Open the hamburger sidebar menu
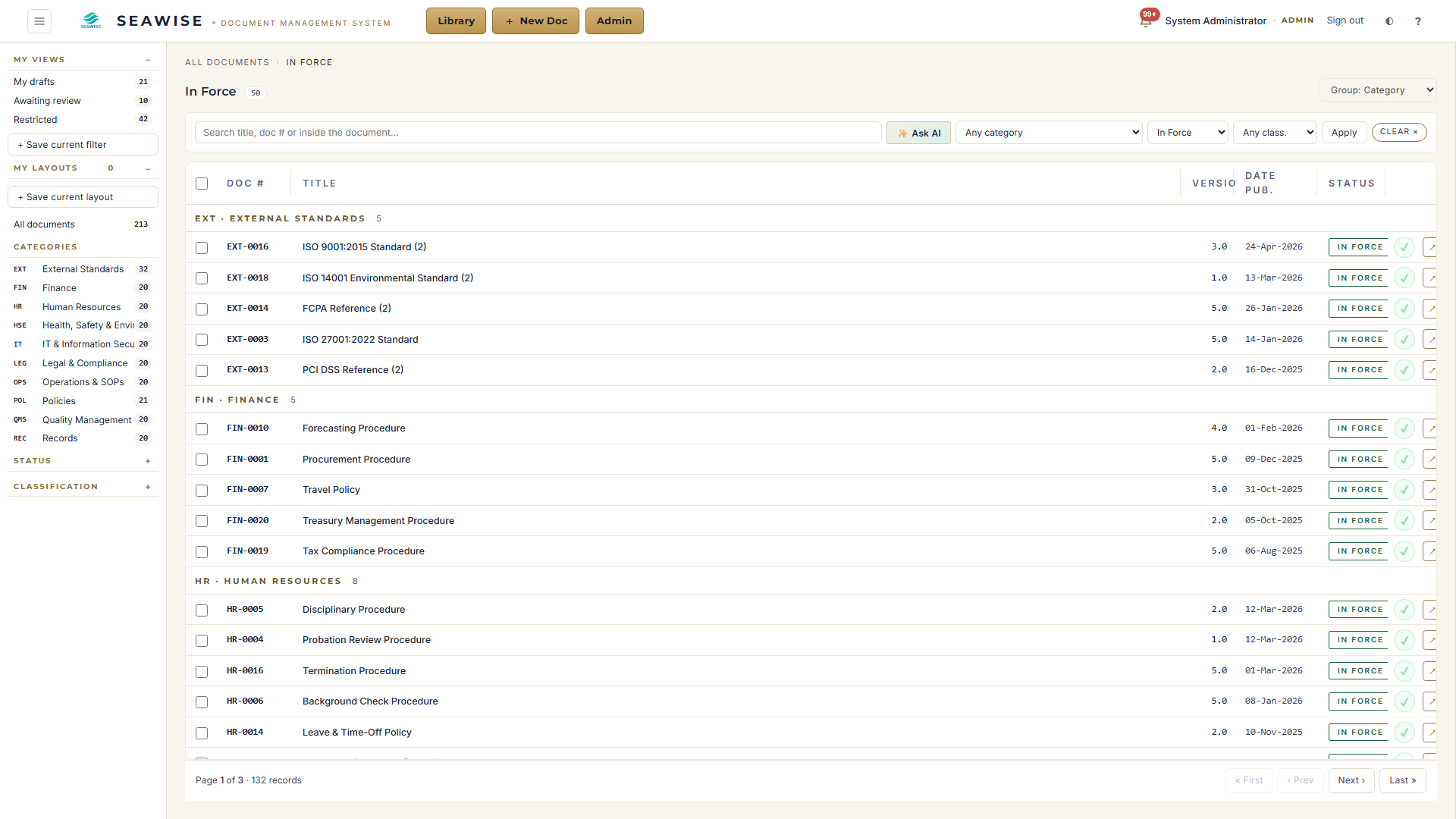Image resolution: width=1456 pixels, height=819 pixels. (39, 21)
